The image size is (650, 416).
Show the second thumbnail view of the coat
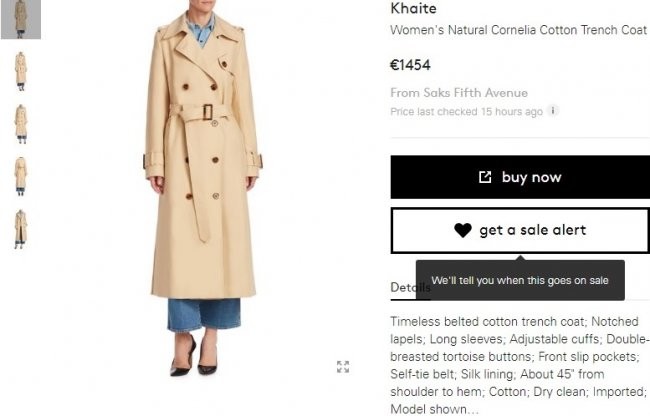coord(21,70)
